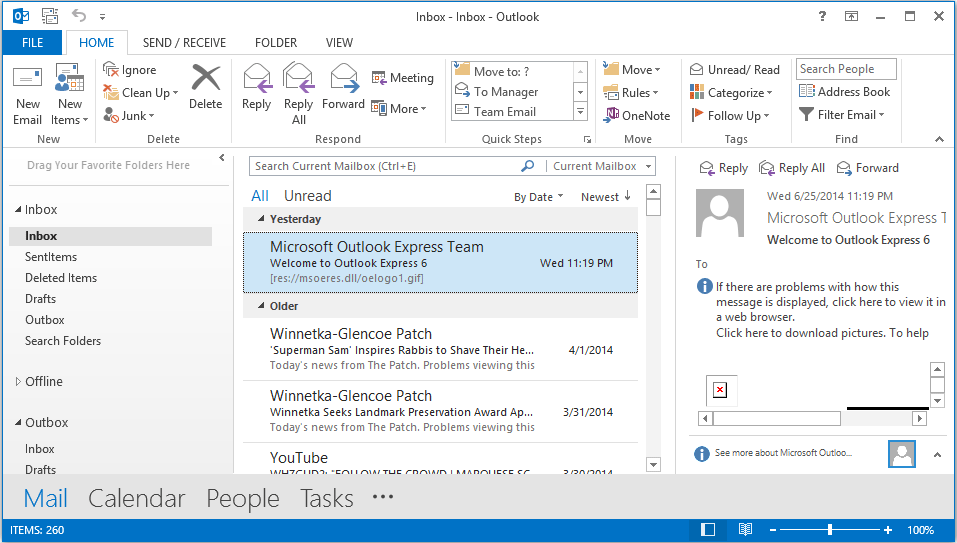This screenshot has width=957, height=543.
Task: Switch to the VIEW tab
Action: (x=339, y=43)
